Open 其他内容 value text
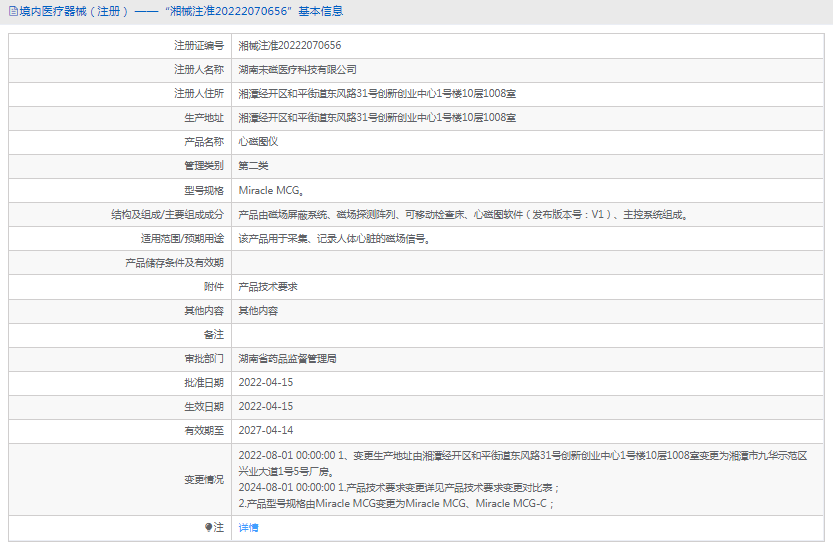833x550 pixels. click(x=258, y=311)
